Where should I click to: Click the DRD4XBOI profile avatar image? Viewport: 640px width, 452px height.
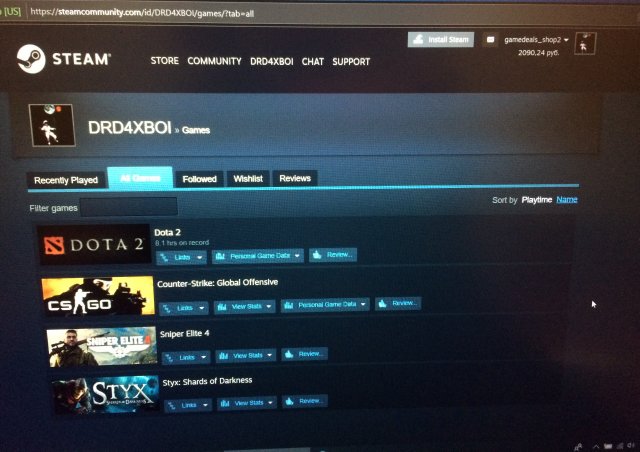52,125
